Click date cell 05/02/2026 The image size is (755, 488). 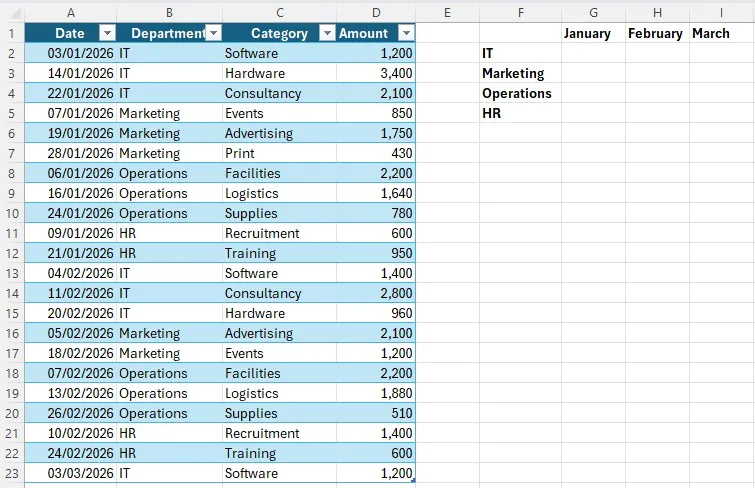(x=70, y=333)
